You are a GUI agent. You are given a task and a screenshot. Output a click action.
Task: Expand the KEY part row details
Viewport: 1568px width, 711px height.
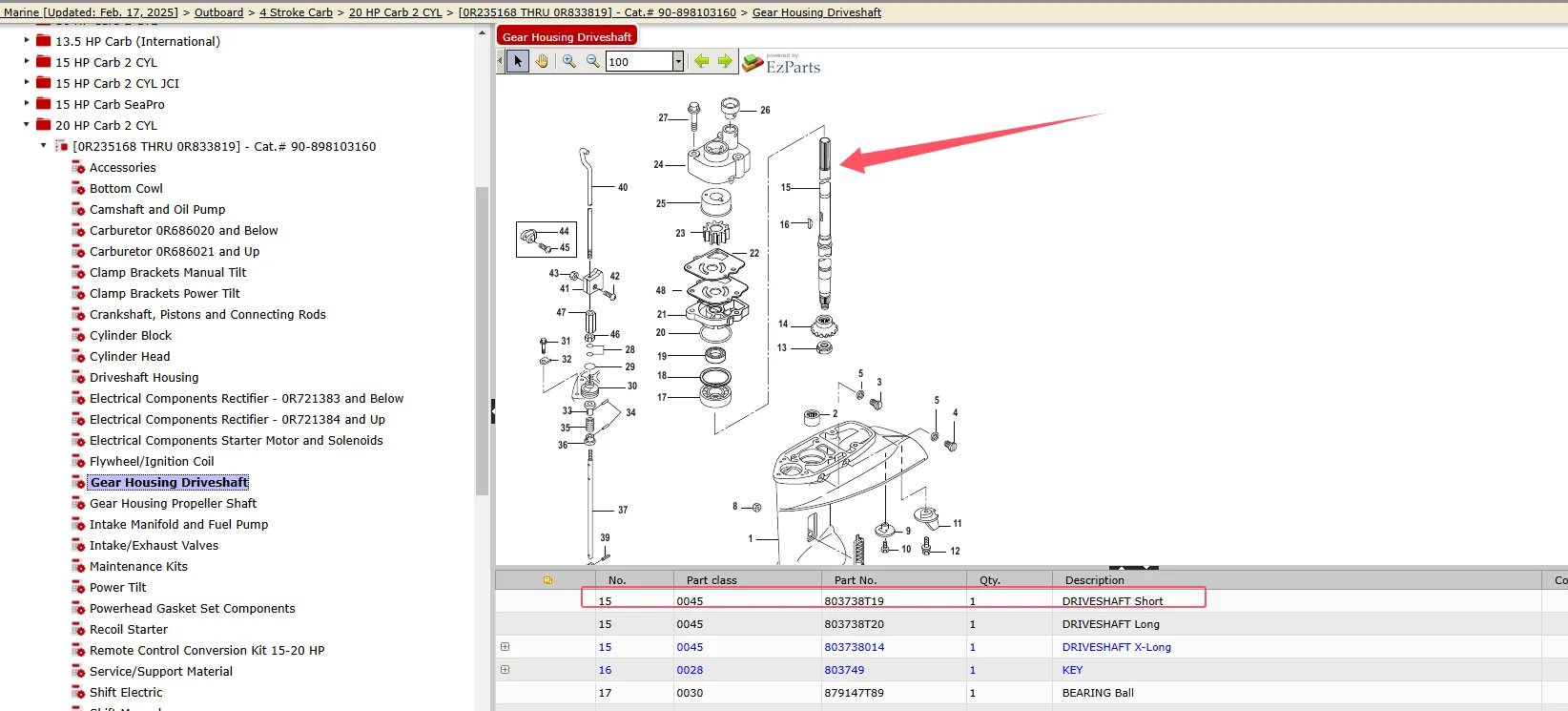(505, 669)
